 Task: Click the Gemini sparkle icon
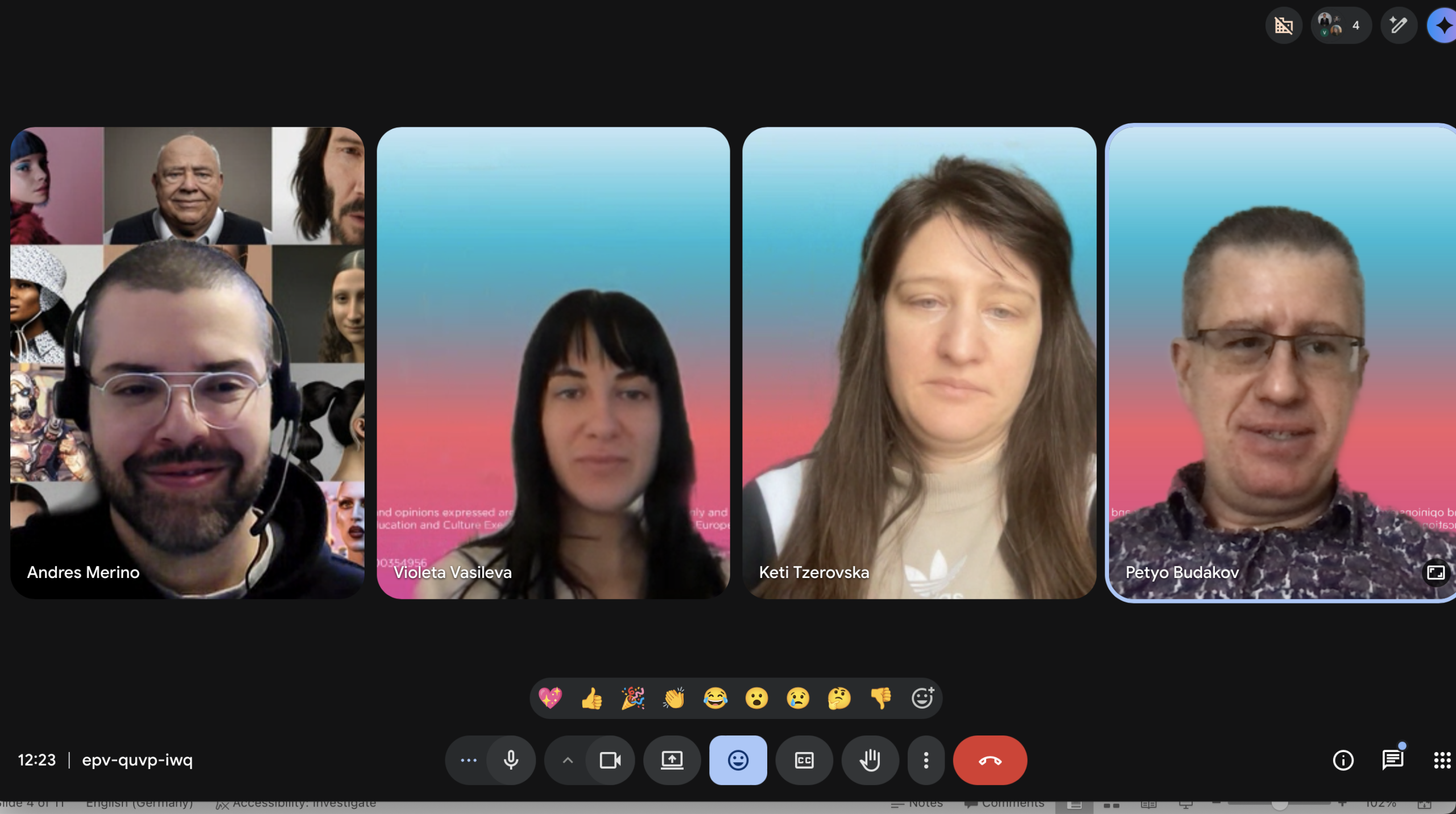pyautogui.click(x=1443, y=25)
